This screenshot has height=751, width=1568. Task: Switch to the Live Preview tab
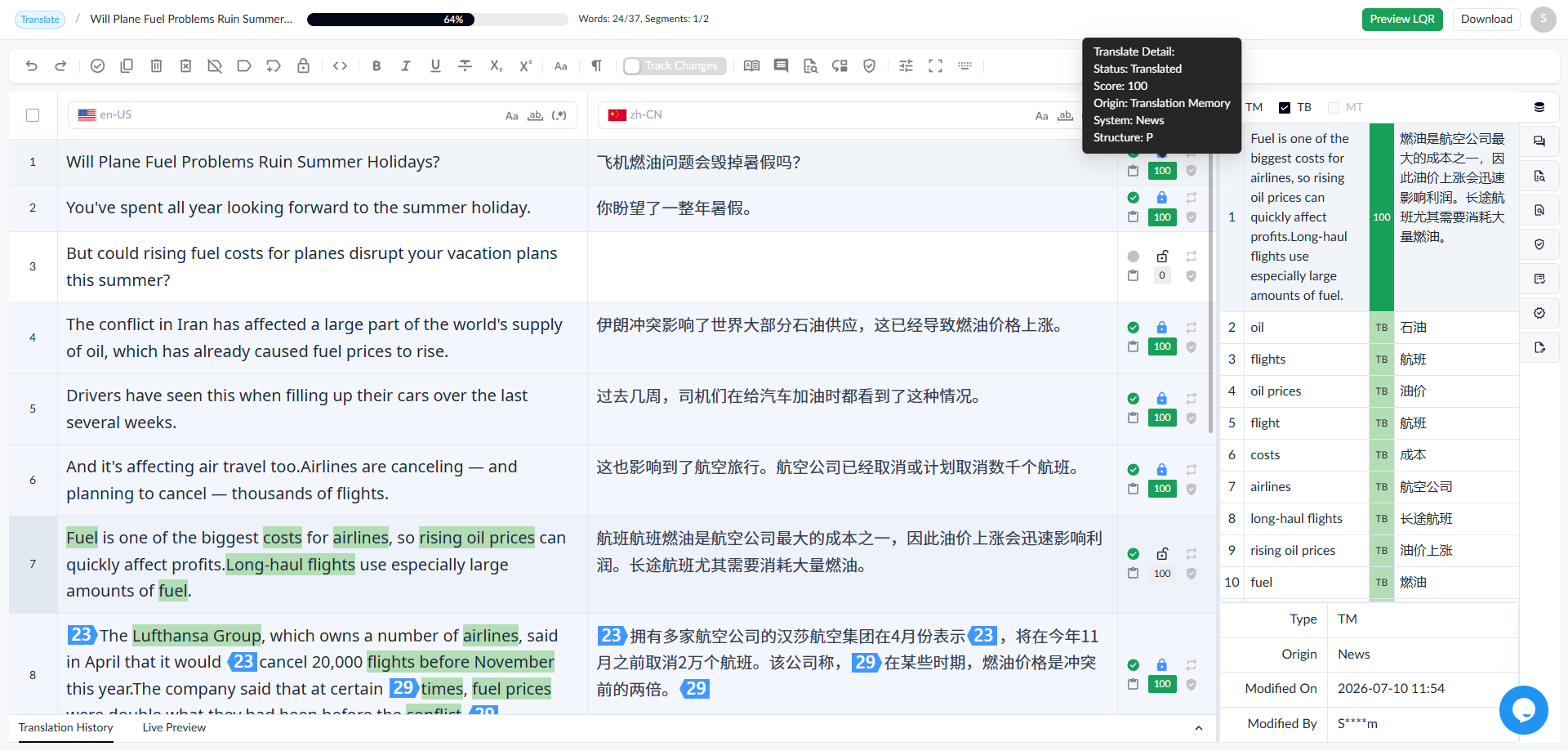tap(174, 728)
